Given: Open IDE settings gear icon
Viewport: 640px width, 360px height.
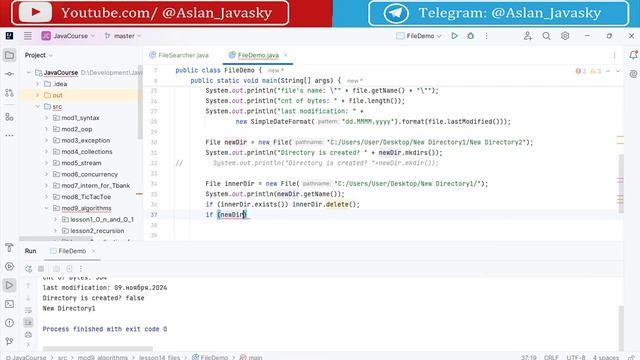Looking at the screenshot, I should click(x=565, y=36).
